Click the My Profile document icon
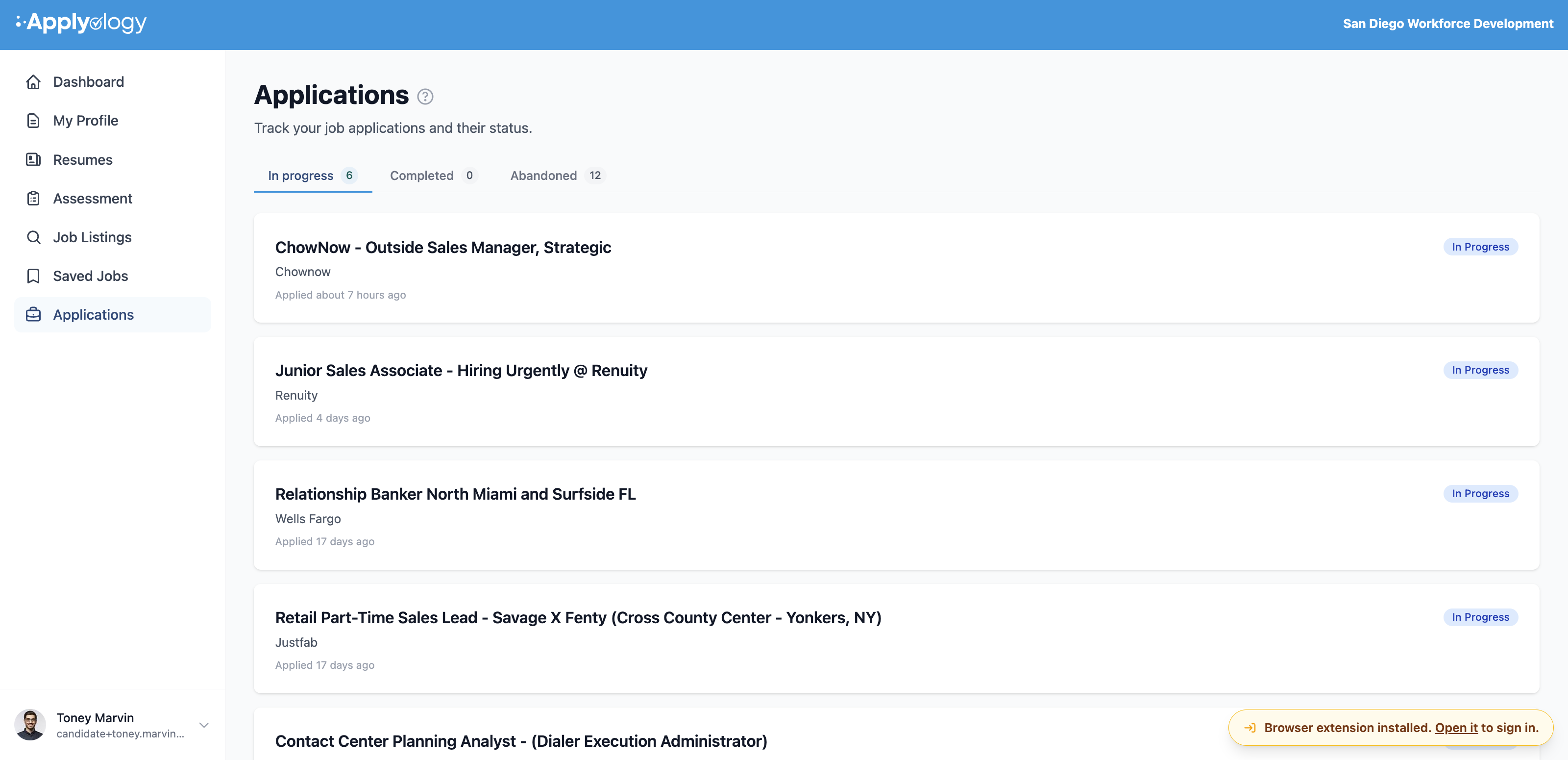1568x760 pixels. (x=33, y=121)
